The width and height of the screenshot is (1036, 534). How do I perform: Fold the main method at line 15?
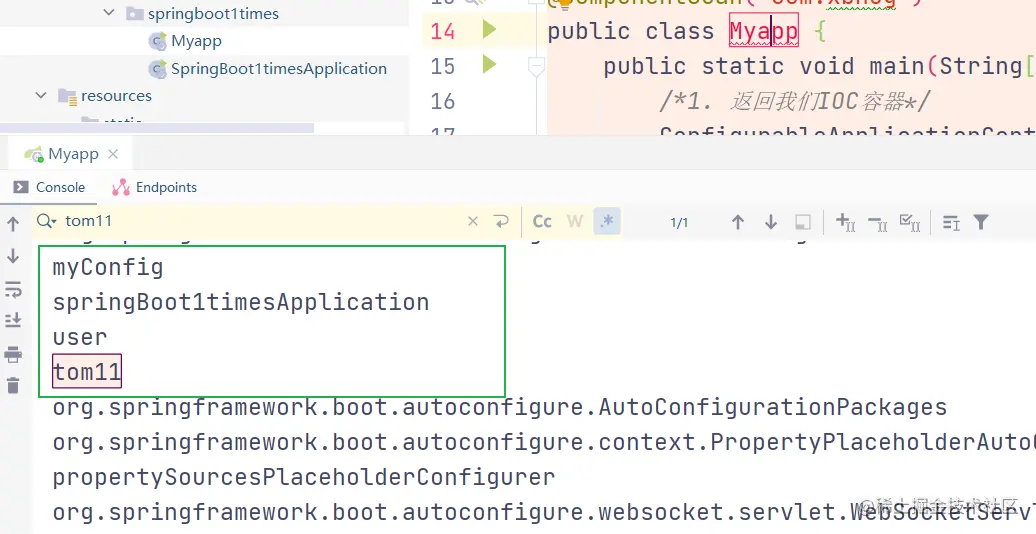[536, 65]
